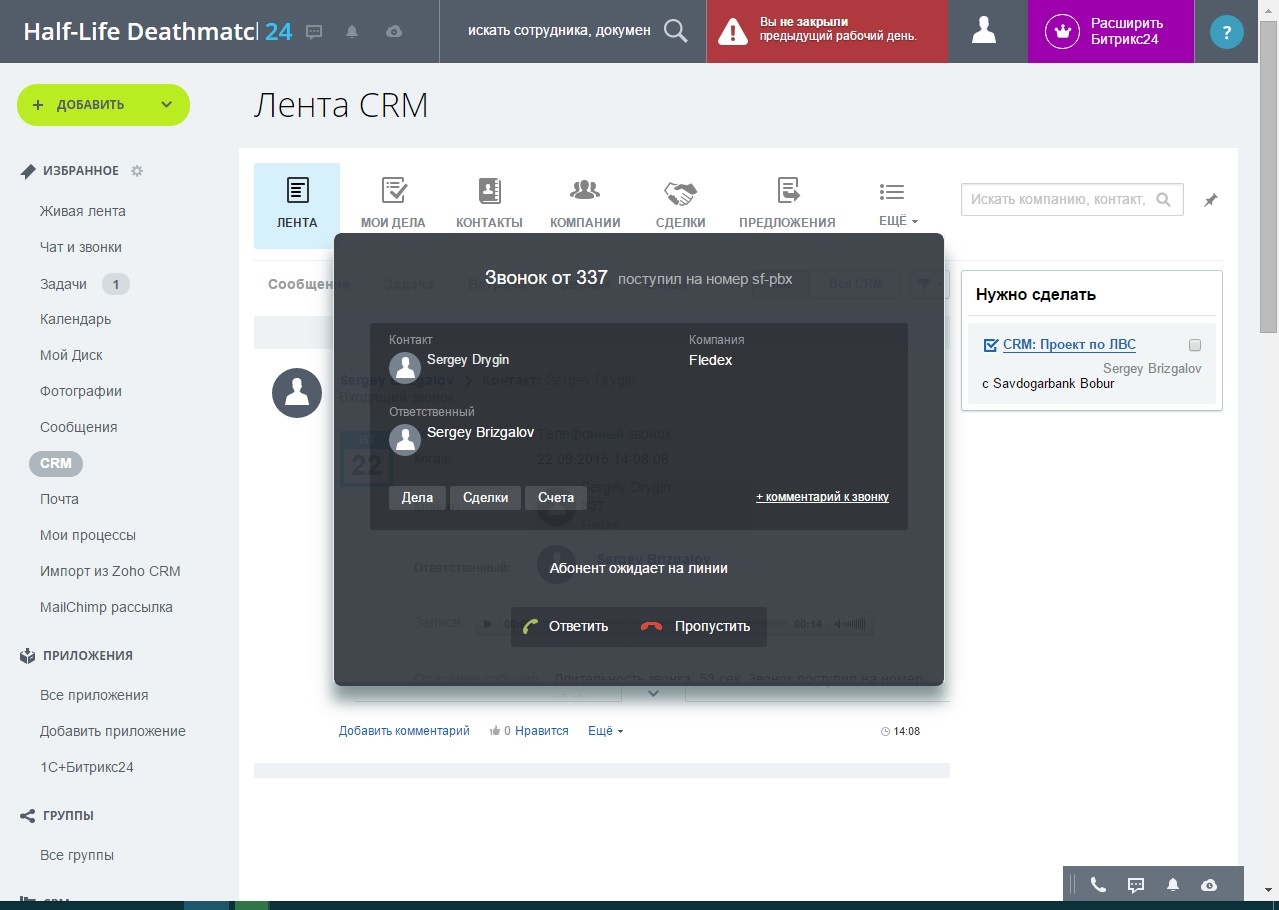This screenshot has height=910, width=1279.
Task: Expand the Ещё menu under the post
Action: [605, 731]
